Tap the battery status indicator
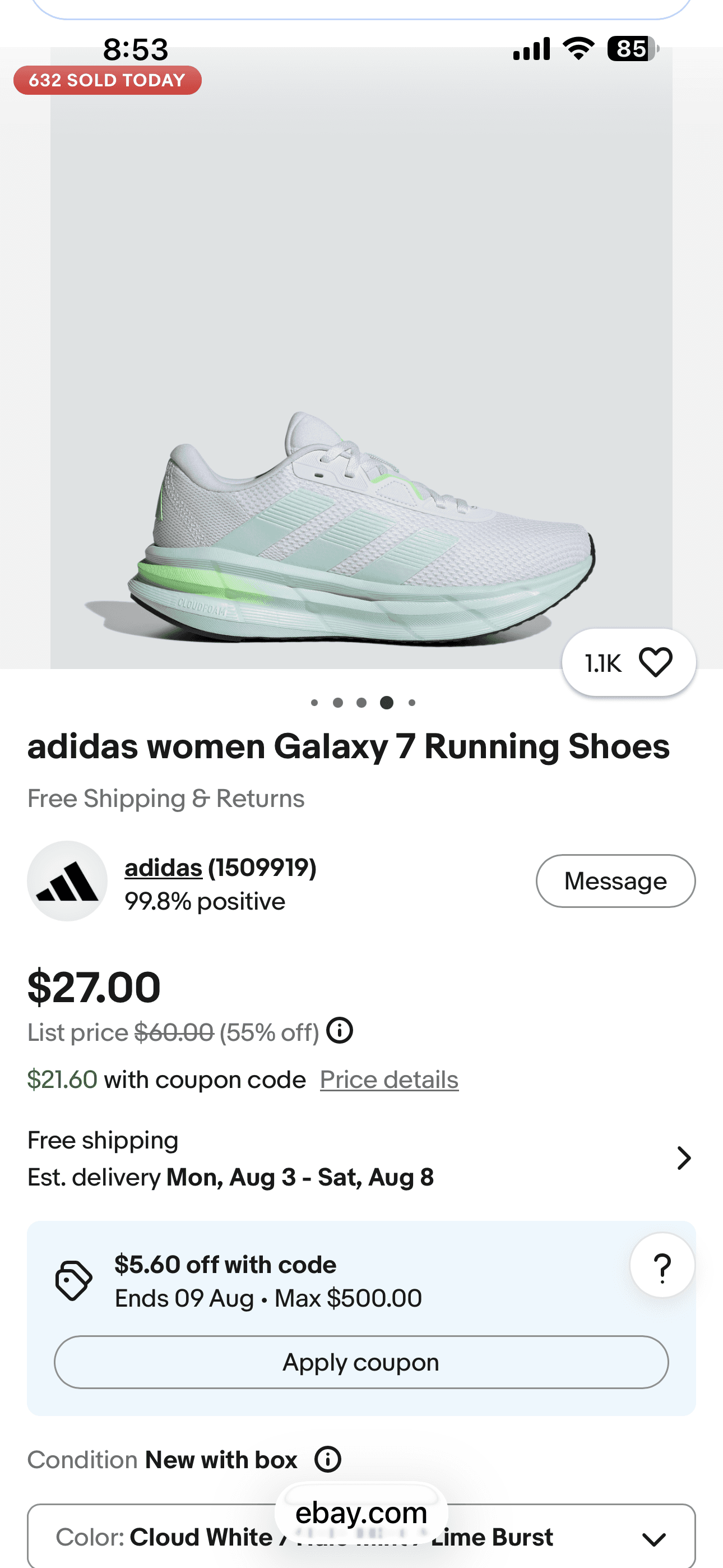The width and height of the screenshot is (723, 1568). (x=633, y=49)
